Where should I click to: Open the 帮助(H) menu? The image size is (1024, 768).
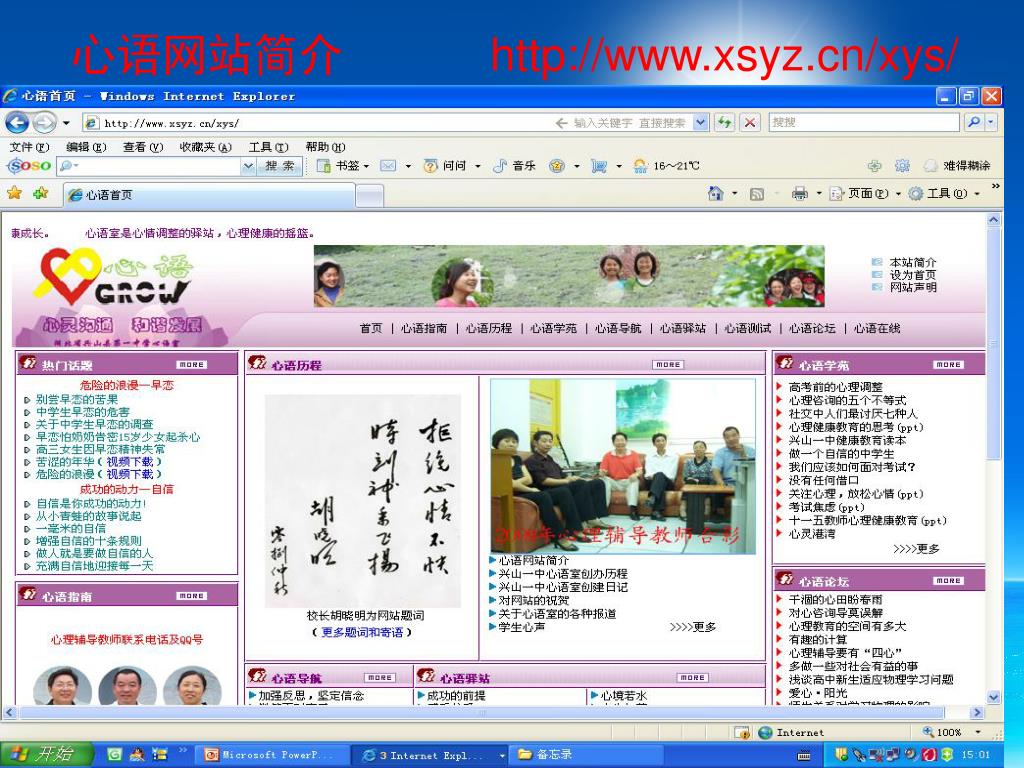(325, 147)
